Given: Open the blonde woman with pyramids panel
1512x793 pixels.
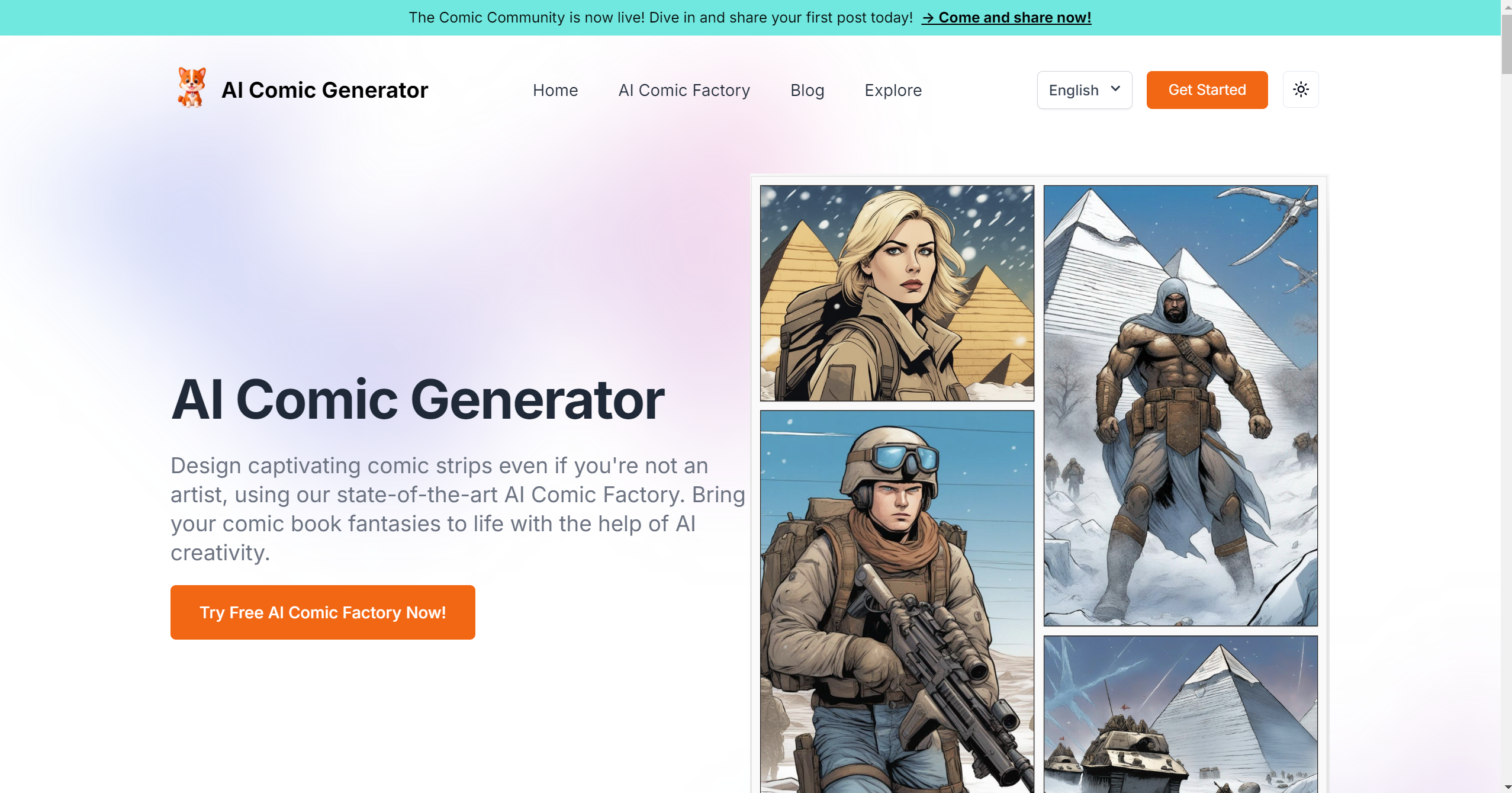Looking at the screenshot, I should coord(897,293).
